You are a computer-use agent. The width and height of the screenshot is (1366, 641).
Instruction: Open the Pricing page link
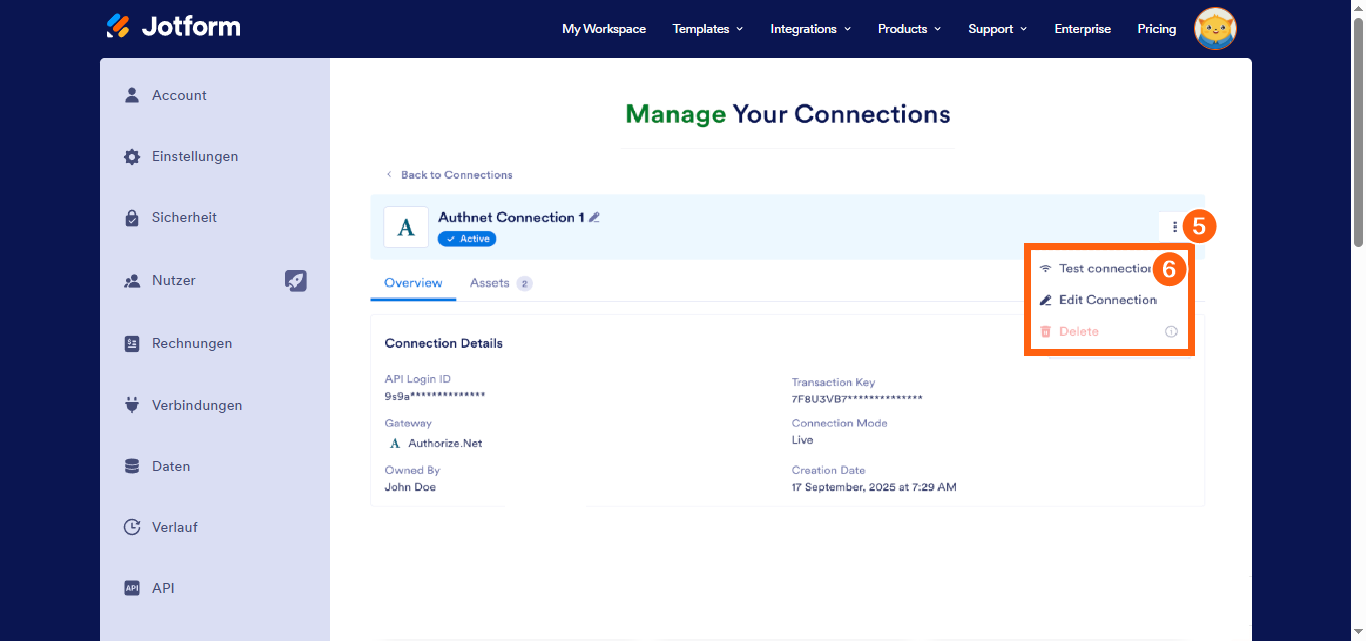1156,29
